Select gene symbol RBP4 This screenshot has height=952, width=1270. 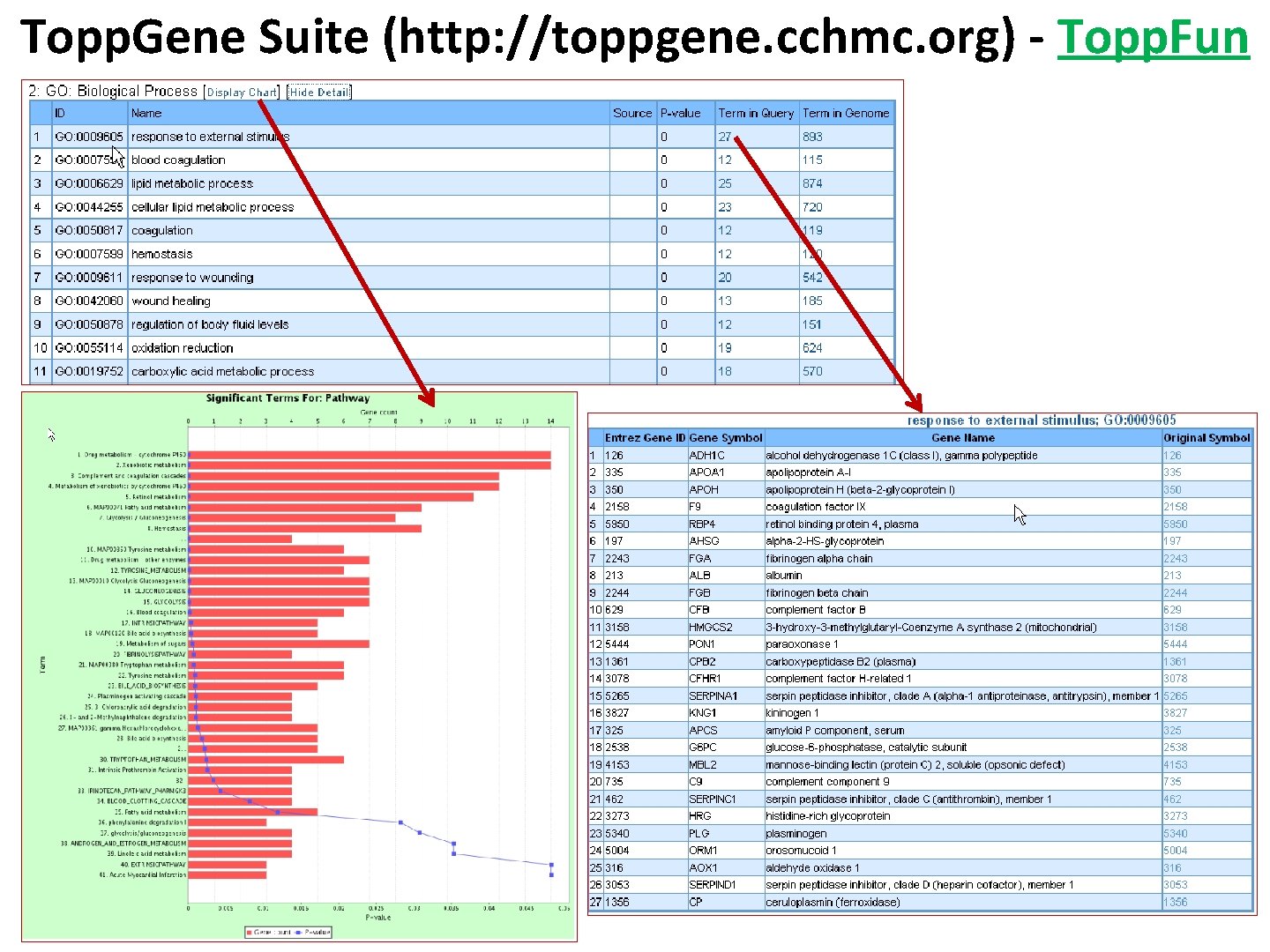click(x=702, y=524)
